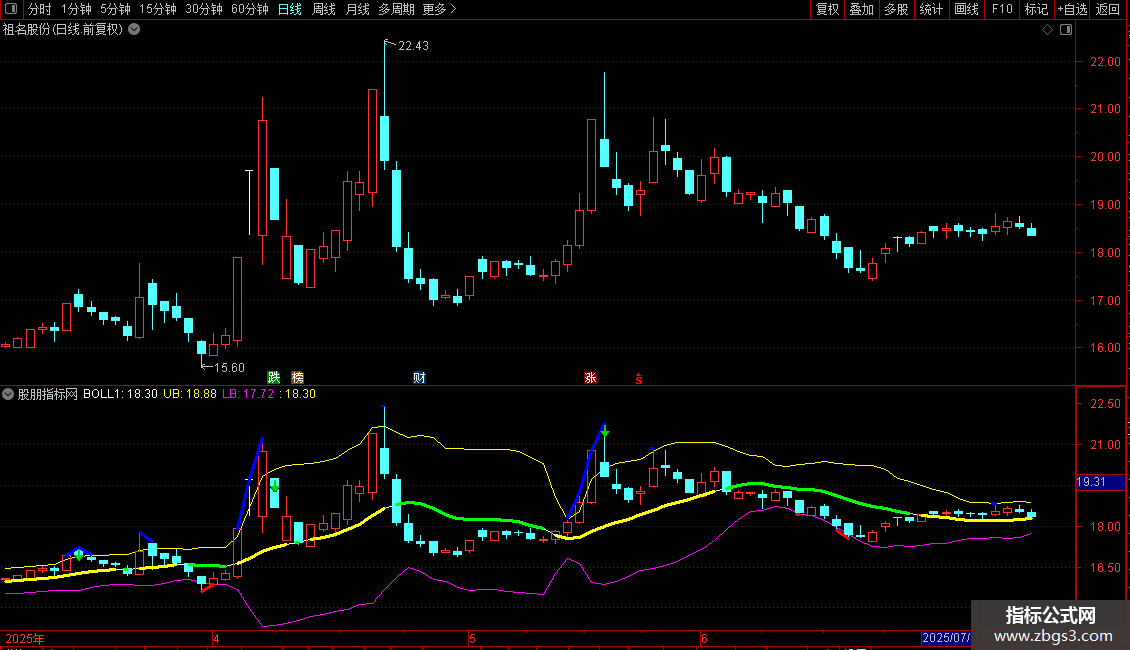1130x650 pixels.
Task: Click the month 4 marker on timeline
Action: point(216,638)
